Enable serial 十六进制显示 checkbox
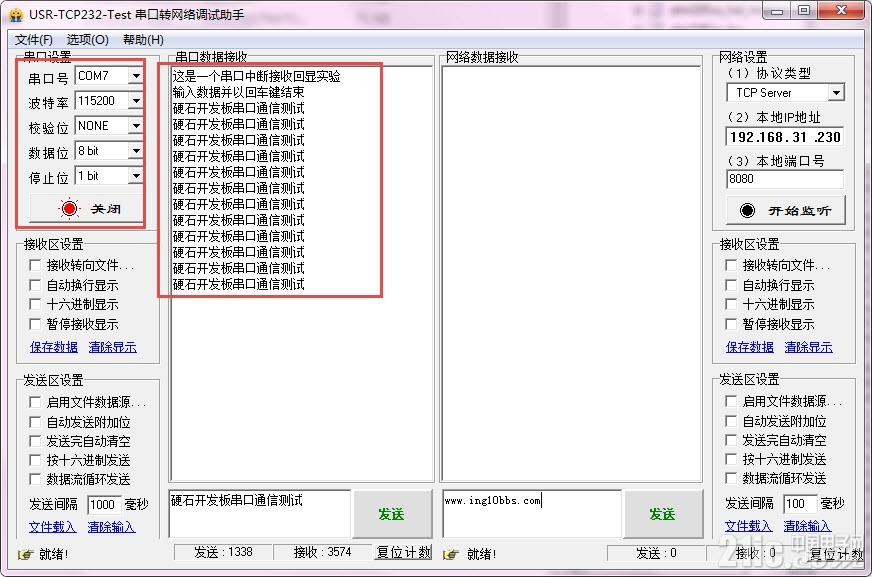 (35, 304)
